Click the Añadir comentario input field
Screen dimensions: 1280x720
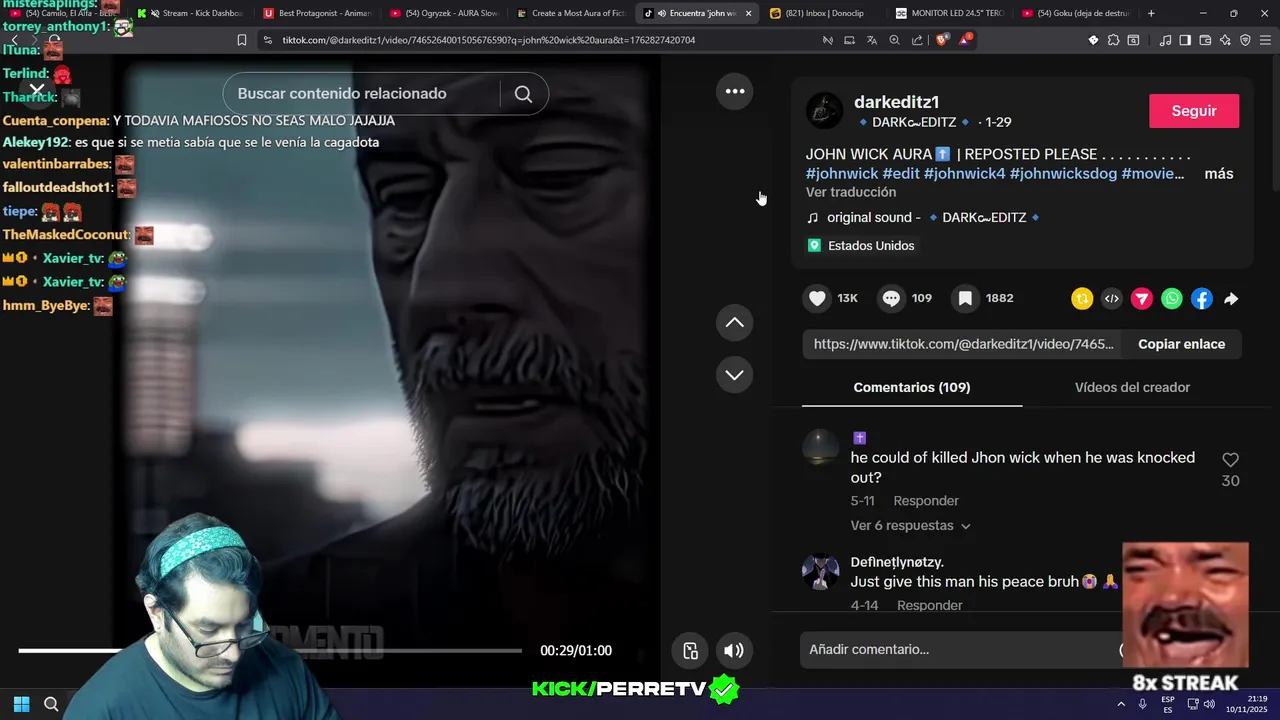coord(960,650)
